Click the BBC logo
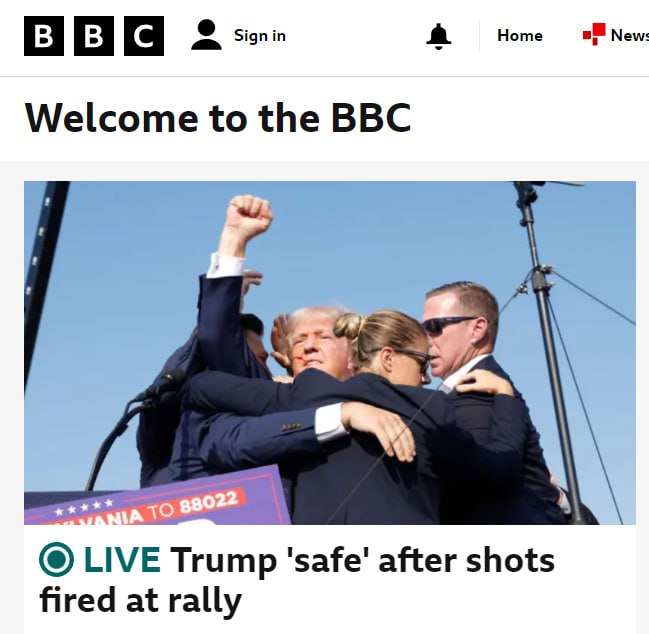 click(x=94, y=36)
